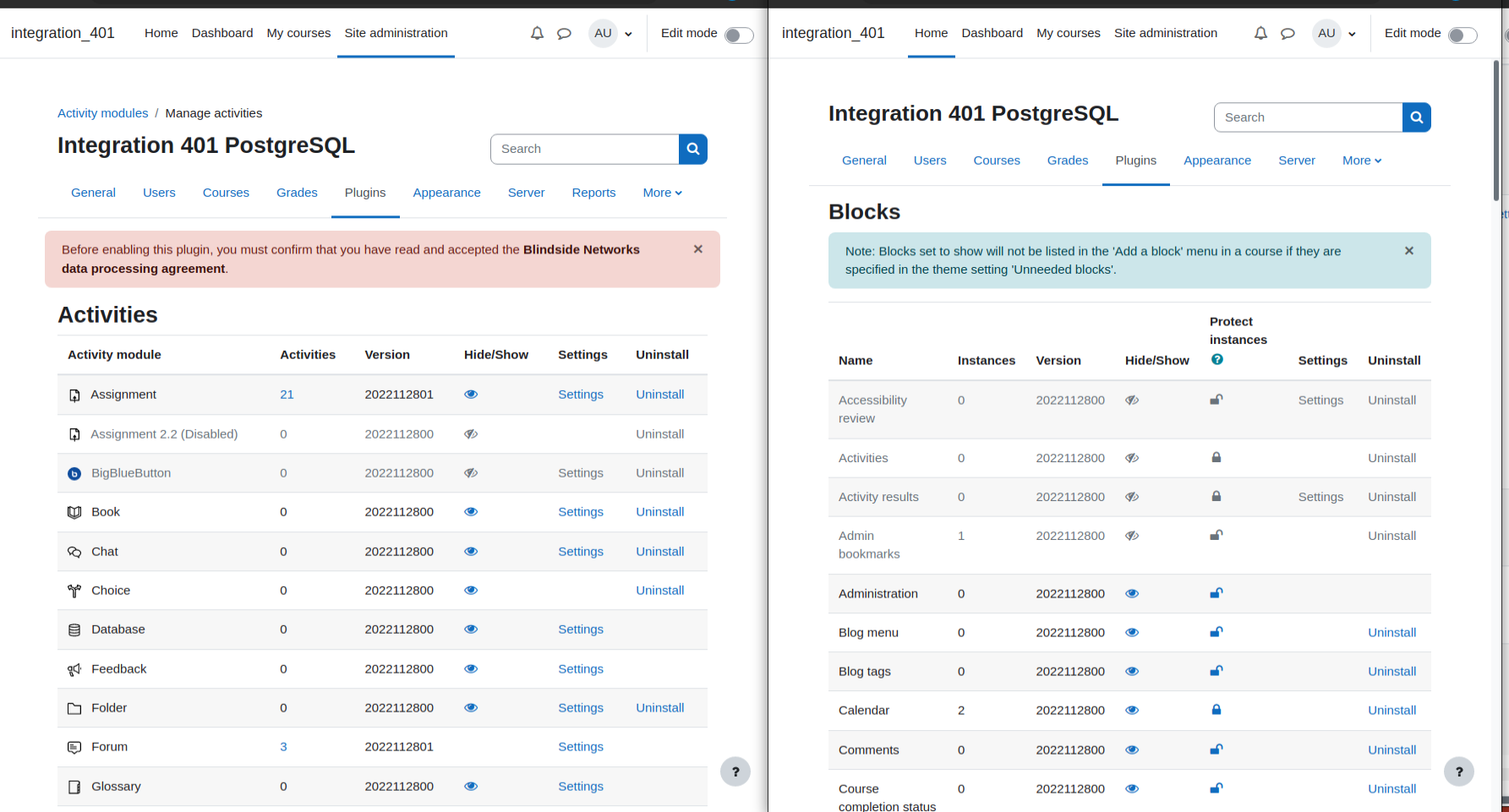Open My courses in left window

tap(298, 33)
